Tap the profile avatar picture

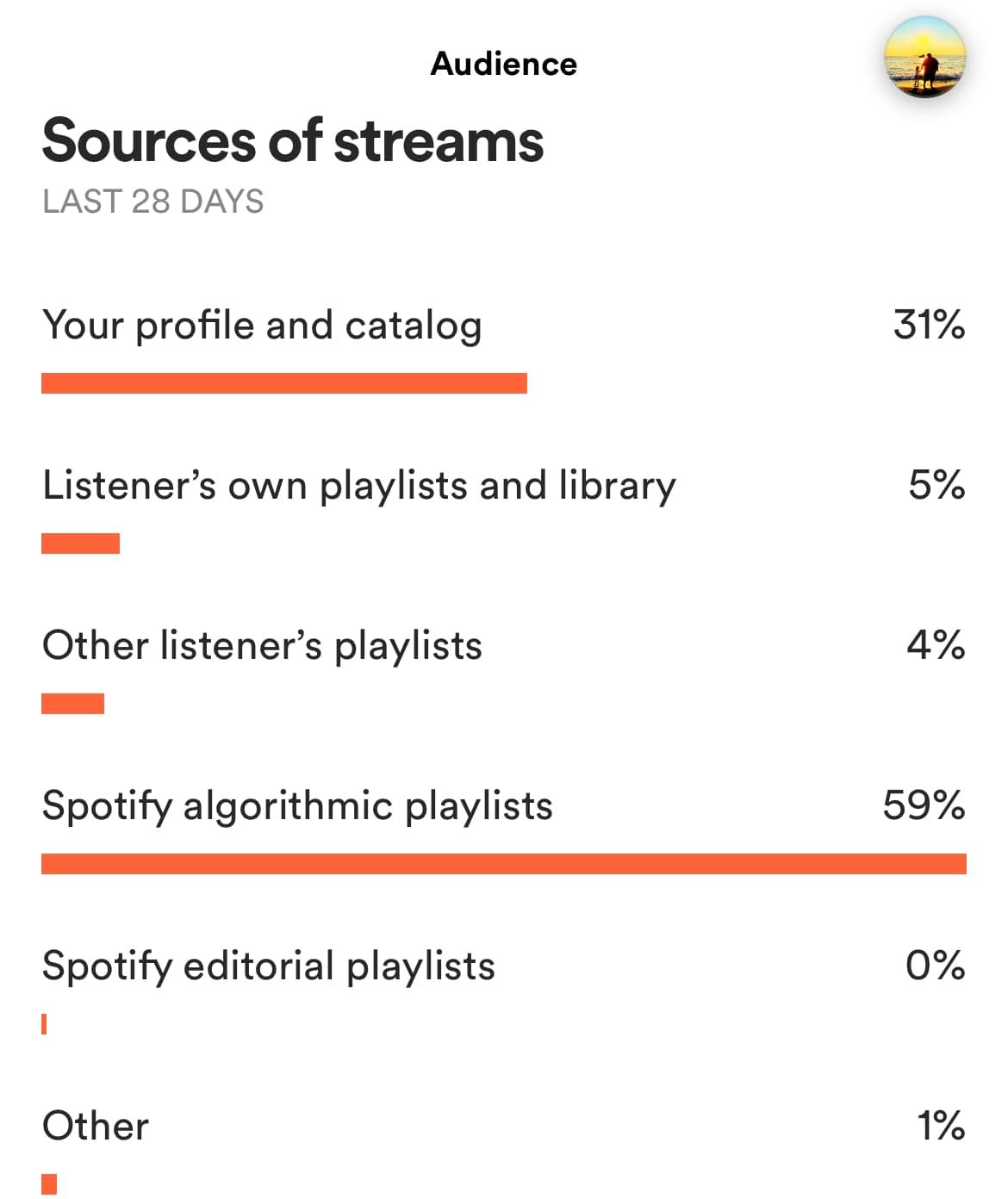(x=924, y=58)
